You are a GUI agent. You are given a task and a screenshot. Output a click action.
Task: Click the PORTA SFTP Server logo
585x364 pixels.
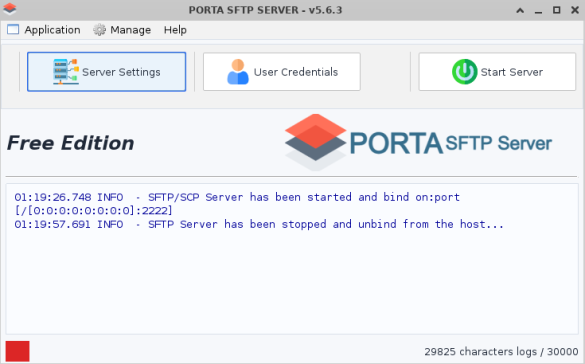tap(418, 142)
